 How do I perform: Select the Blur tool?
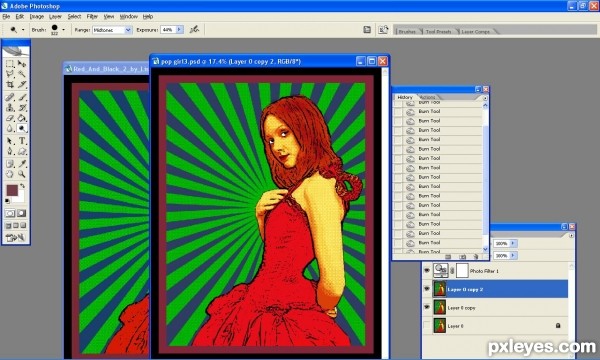click(10, 128)
